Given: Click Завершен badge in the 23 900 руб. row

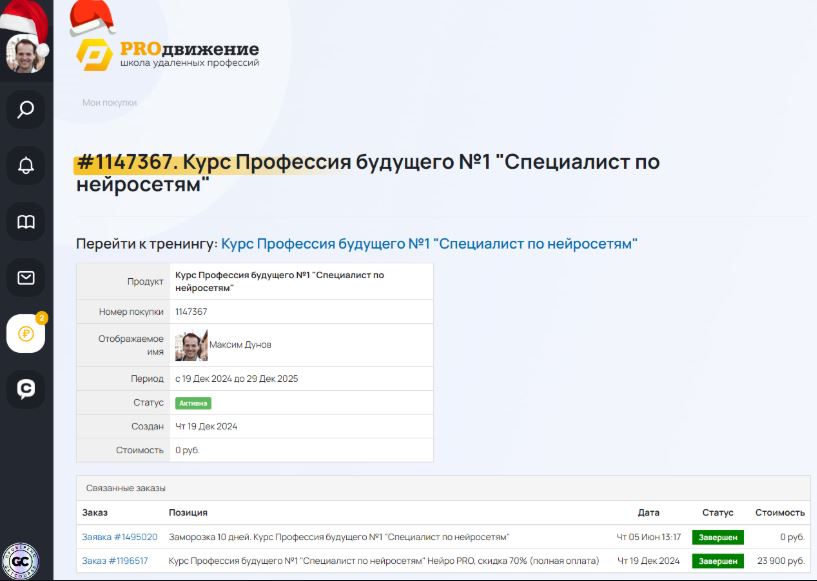Looking at the screenshot, I should 717,561.
